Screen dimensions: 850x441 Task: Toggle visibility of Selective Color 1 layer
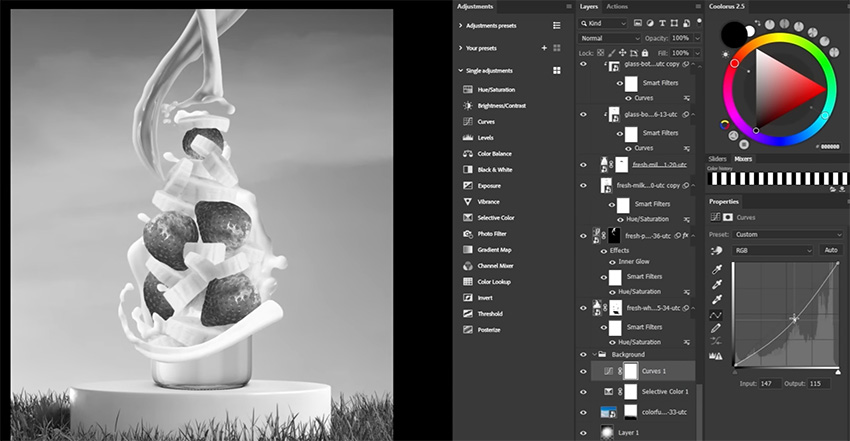click(x=584, y=391)
